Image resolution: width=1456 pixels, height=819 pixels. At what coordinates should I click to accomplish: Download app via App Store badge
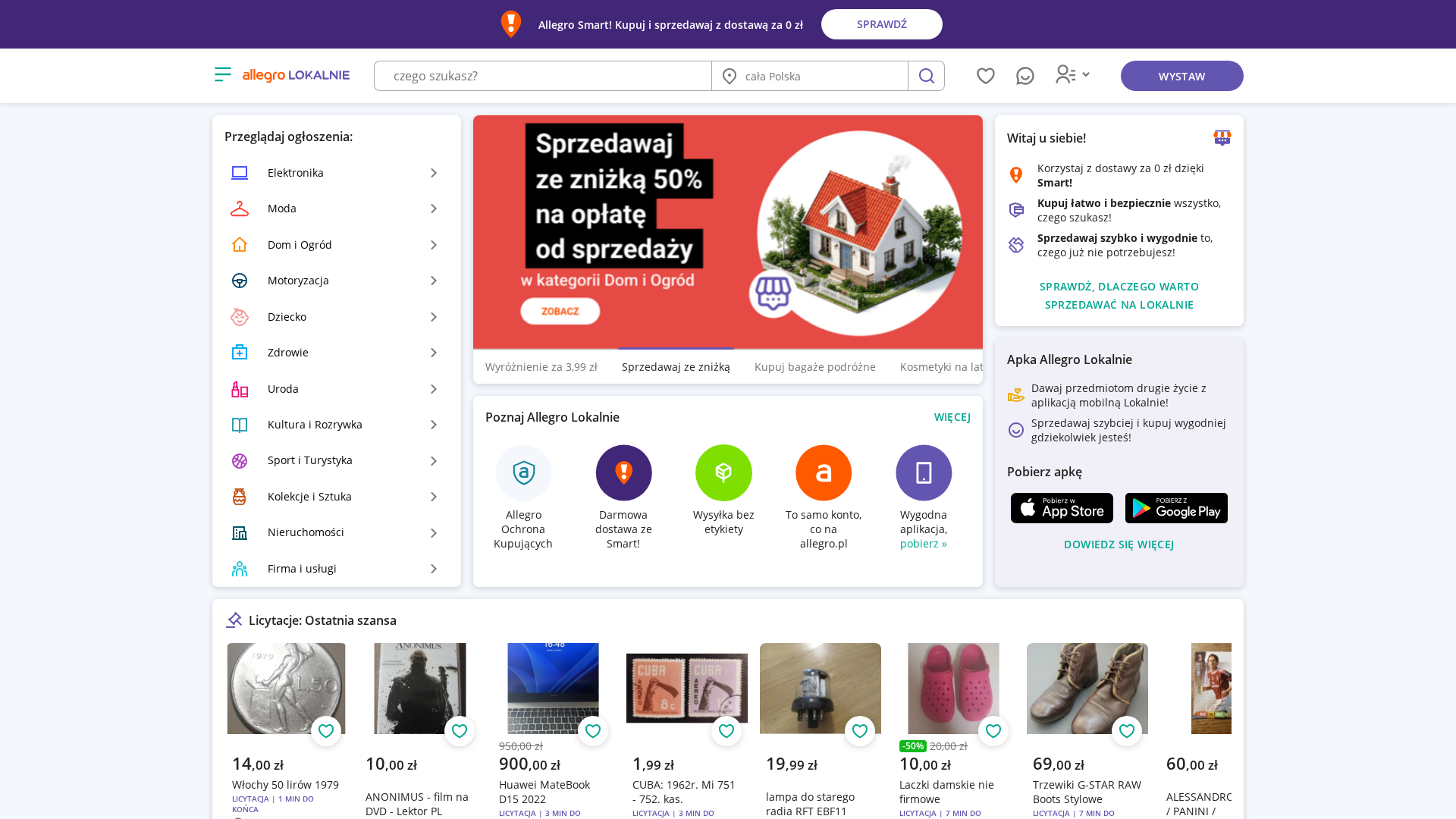click(x=1062, y=508)
